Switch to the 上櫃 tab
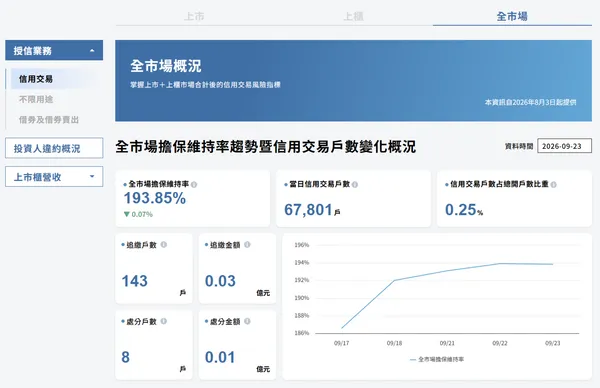Screen dimensions: 600x388 (x=353, y=16)
